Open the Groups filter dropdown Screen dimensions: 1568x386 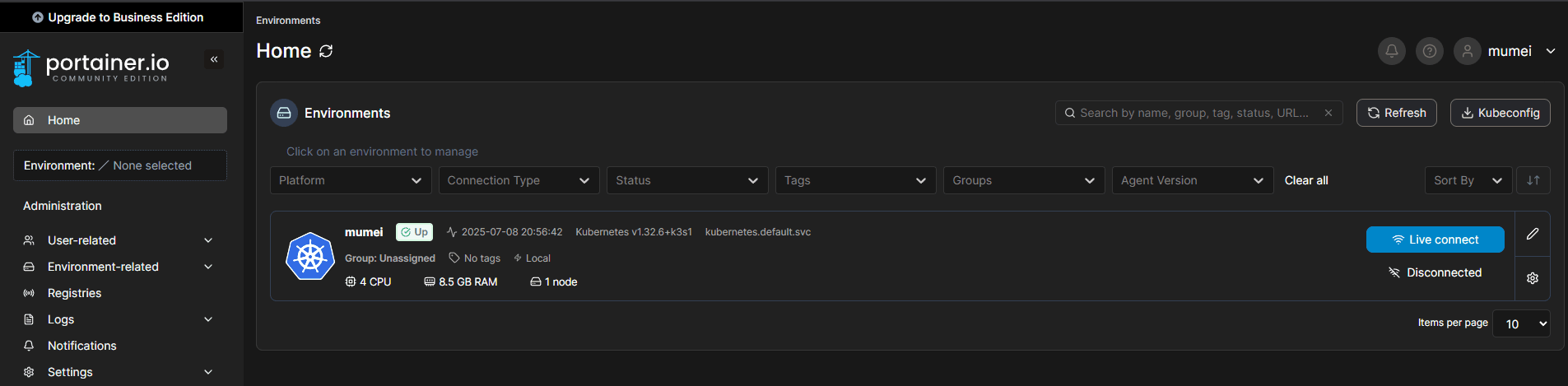pos(1024,180)
